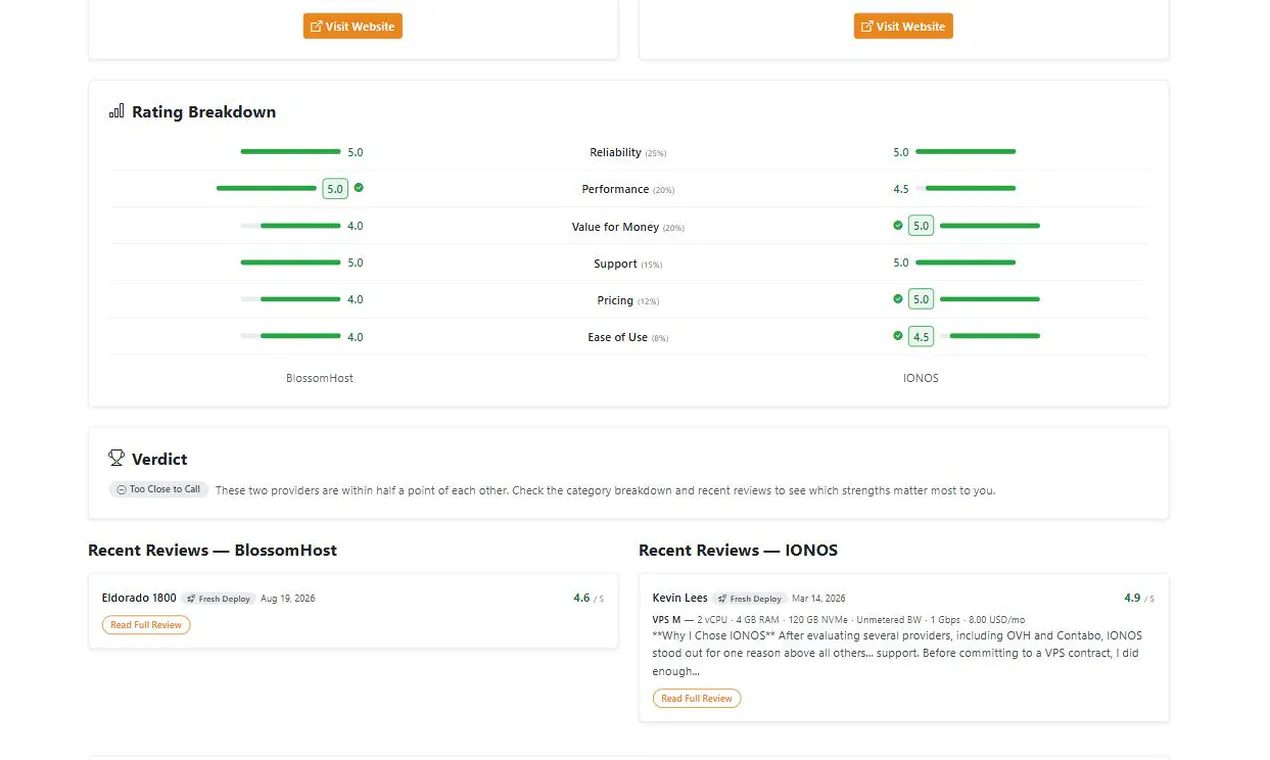Click the green check next to BlossomHost Performance 5.0
The width and height of the screenshot is (1270, 760).
[359, 187]
